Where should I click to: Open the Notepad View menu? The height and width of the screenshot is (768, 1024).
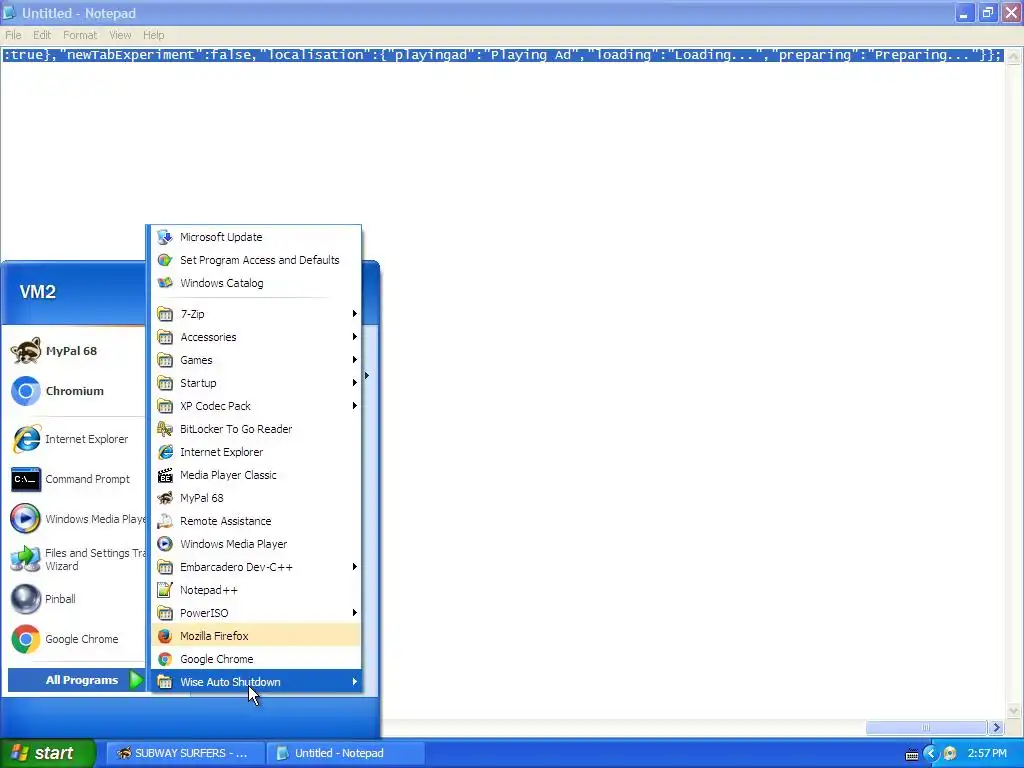(120, 35)
